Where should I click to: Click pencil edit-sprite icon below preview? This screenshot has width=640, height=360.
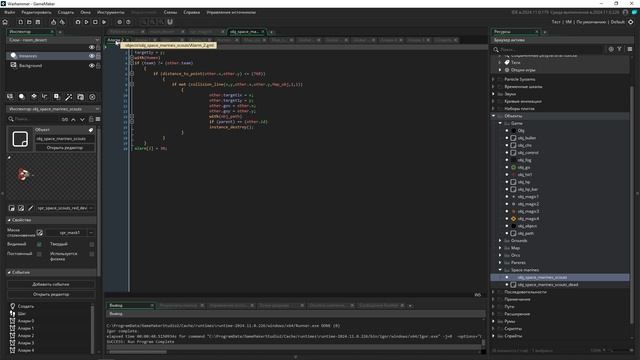coord(31,208)
